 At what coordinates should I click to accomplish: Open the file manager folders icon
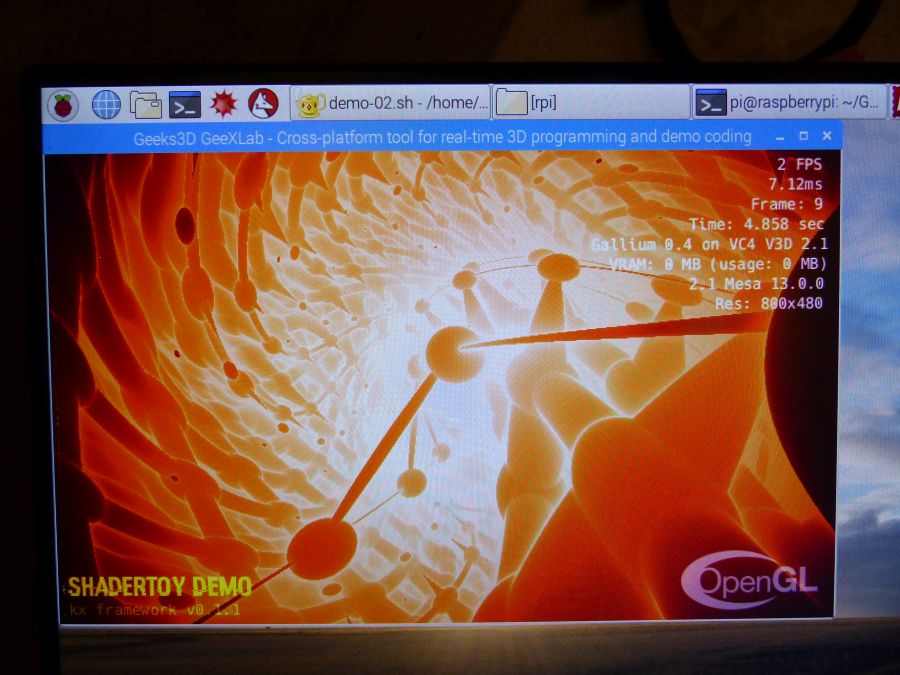[146, 105]
